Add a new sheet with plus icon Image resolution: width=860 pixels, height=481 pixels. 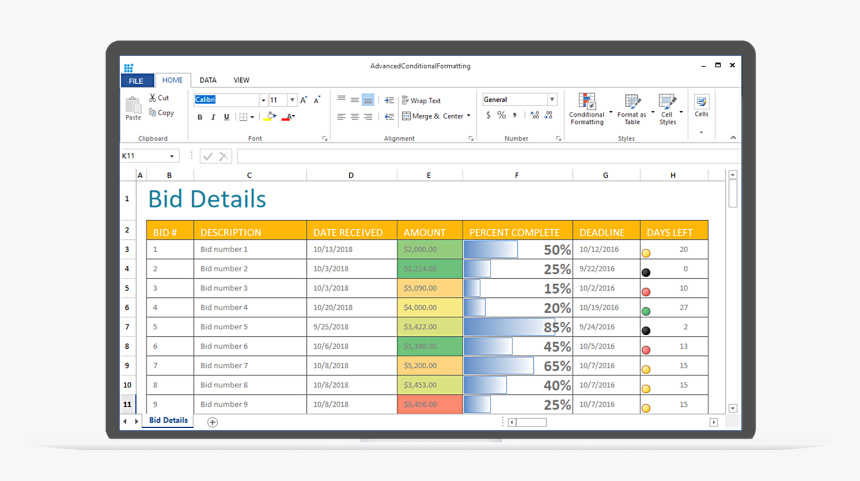coord(212,422)
